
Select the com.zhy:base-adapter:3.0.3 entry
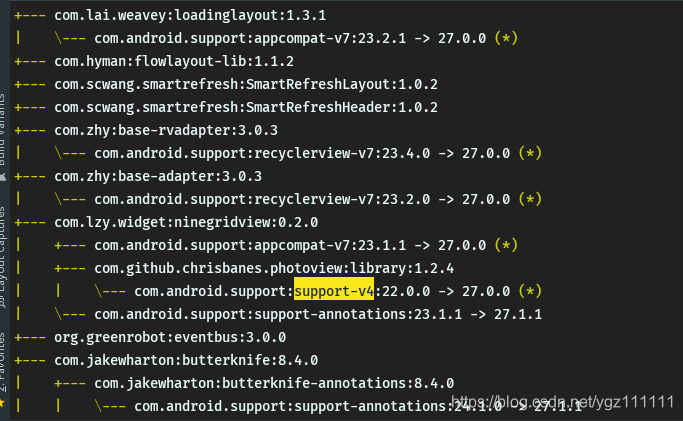click(158, 176)
